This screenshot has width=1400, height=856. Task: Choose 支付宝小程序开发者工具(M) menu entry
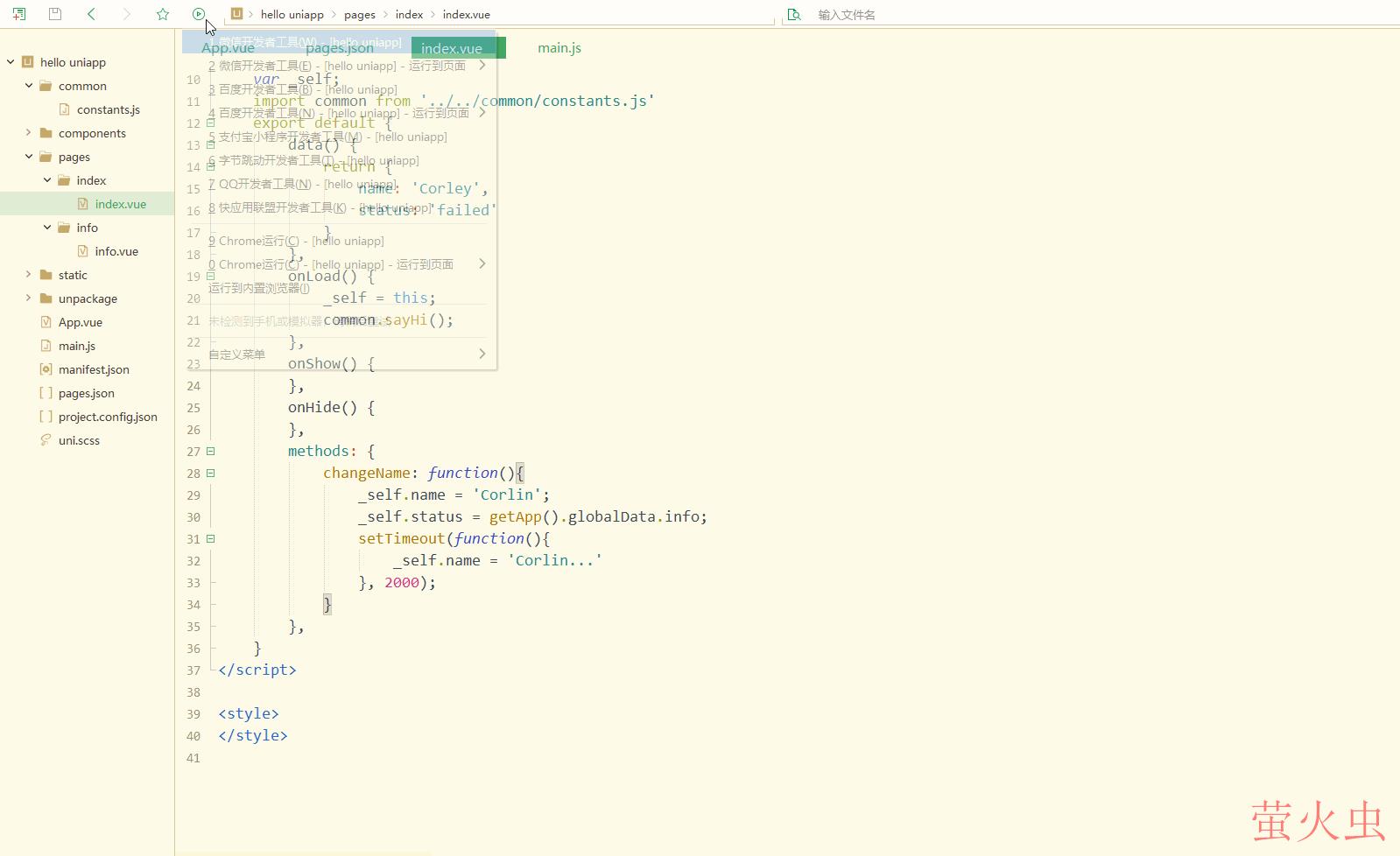point(339,137)
